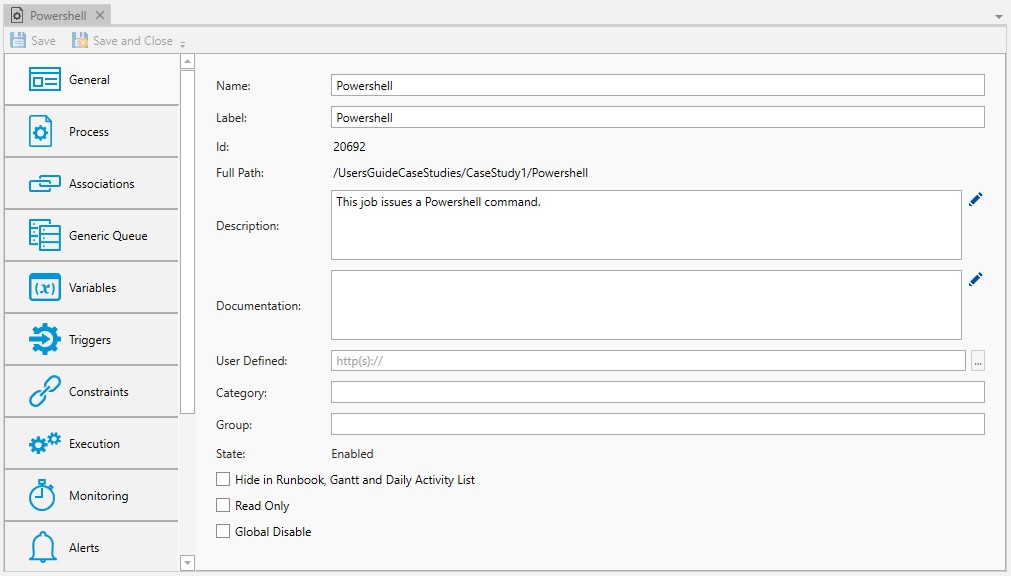Open the General section icon
Screen dimensions: 1011x576
(x=45, y=80)
